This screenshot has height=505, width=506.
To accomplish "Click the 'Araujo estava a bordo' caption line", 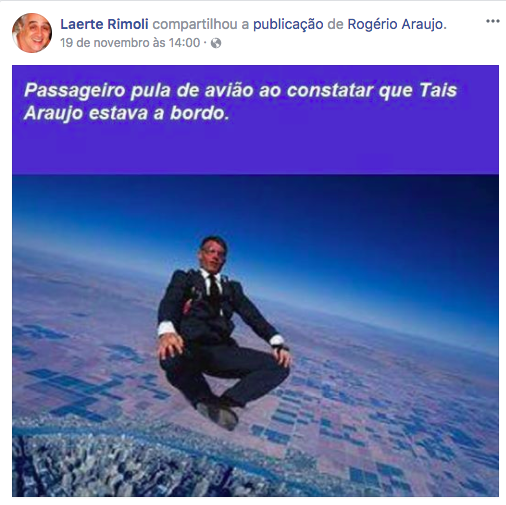I will click(x=126, y=113).
